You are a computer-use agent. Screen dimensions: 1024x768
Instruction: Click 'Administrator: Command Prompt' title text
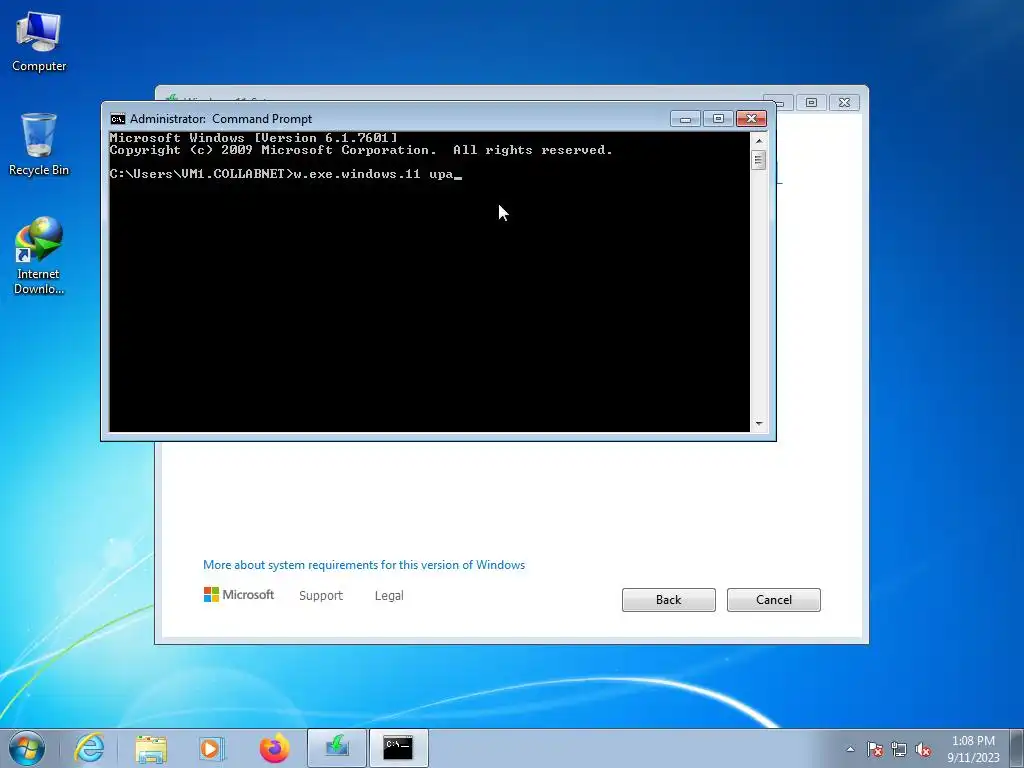click(x=221, y=119)
